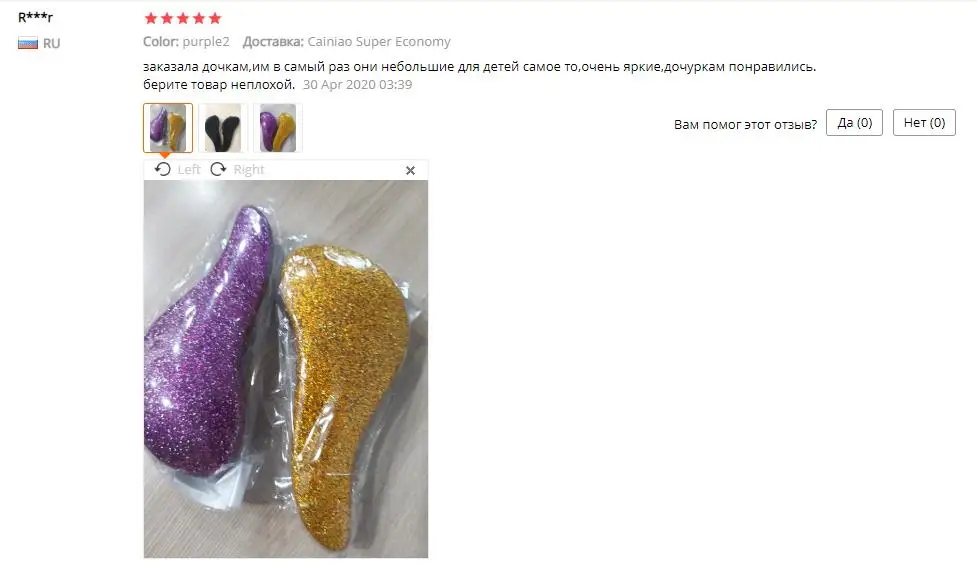977x572 pixels.
Task: Click the third red star in the rating
Action: coord(183,18)
